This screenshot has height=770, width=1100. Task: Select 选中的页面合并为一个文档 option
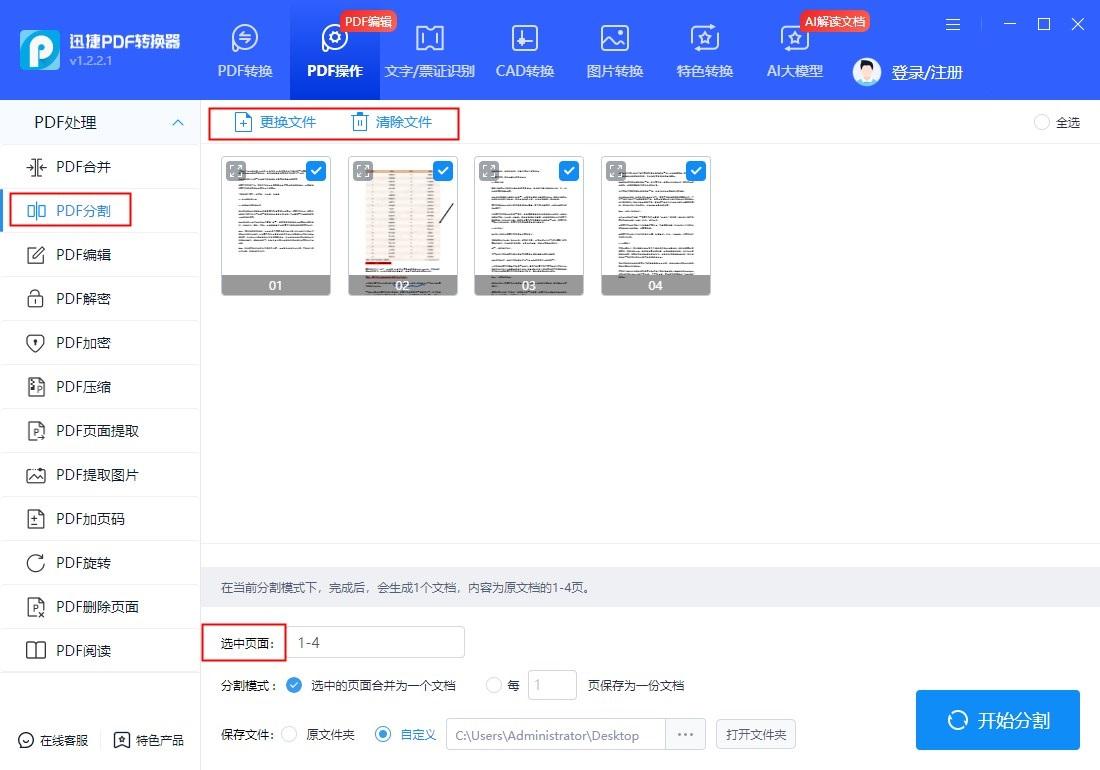coord(294,685)
